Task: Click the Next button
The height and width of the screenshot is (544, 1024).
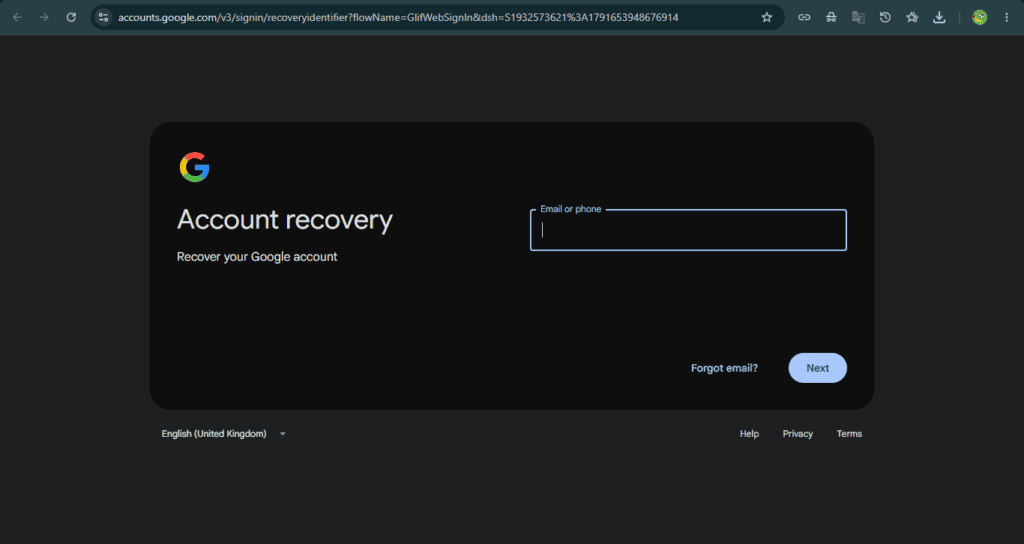Action: pyautogui.click(x=818, y=368)
